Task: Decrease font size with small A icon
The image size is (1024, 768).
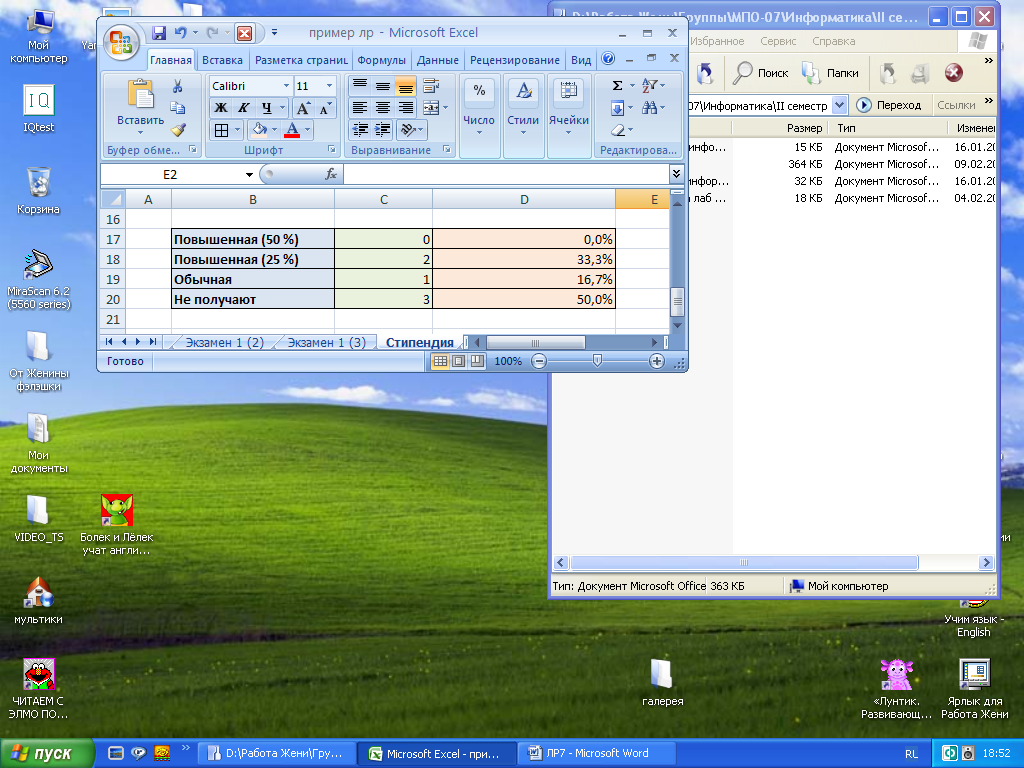Action: click(x=325, y=108)
